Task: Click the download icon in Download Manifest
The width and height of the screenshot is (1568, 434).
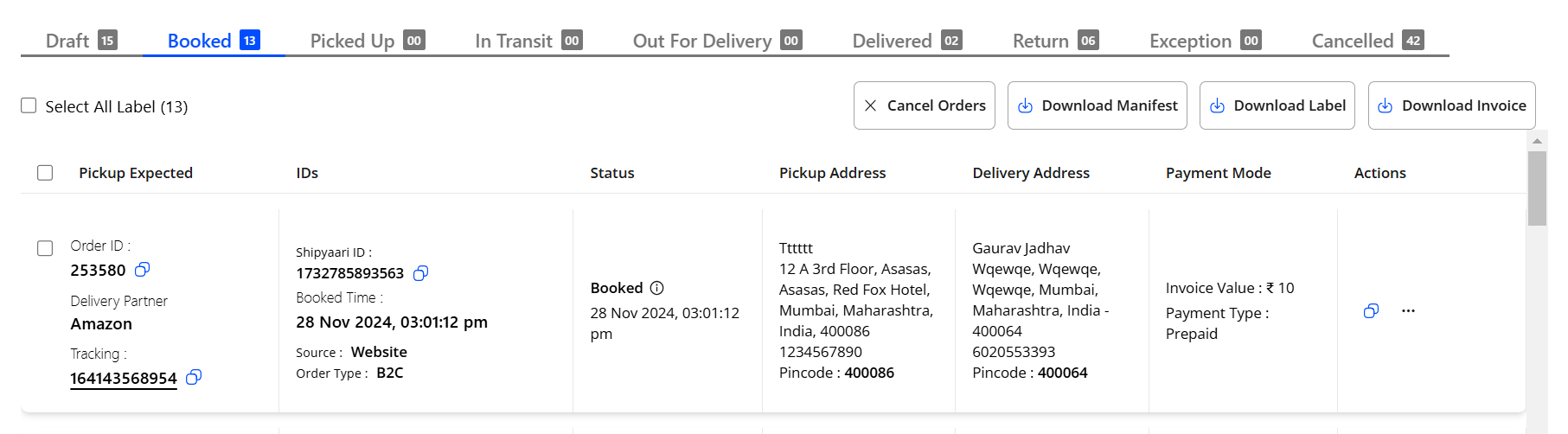Action: click(x=1025, y=105)
